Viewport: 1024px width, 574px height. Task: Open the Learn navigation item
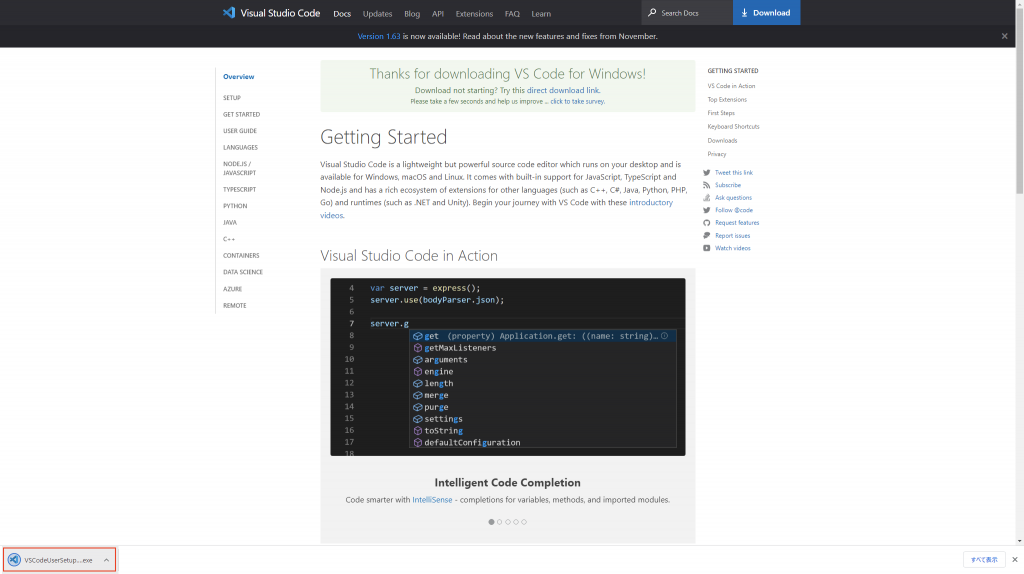[x=541, y=13]
